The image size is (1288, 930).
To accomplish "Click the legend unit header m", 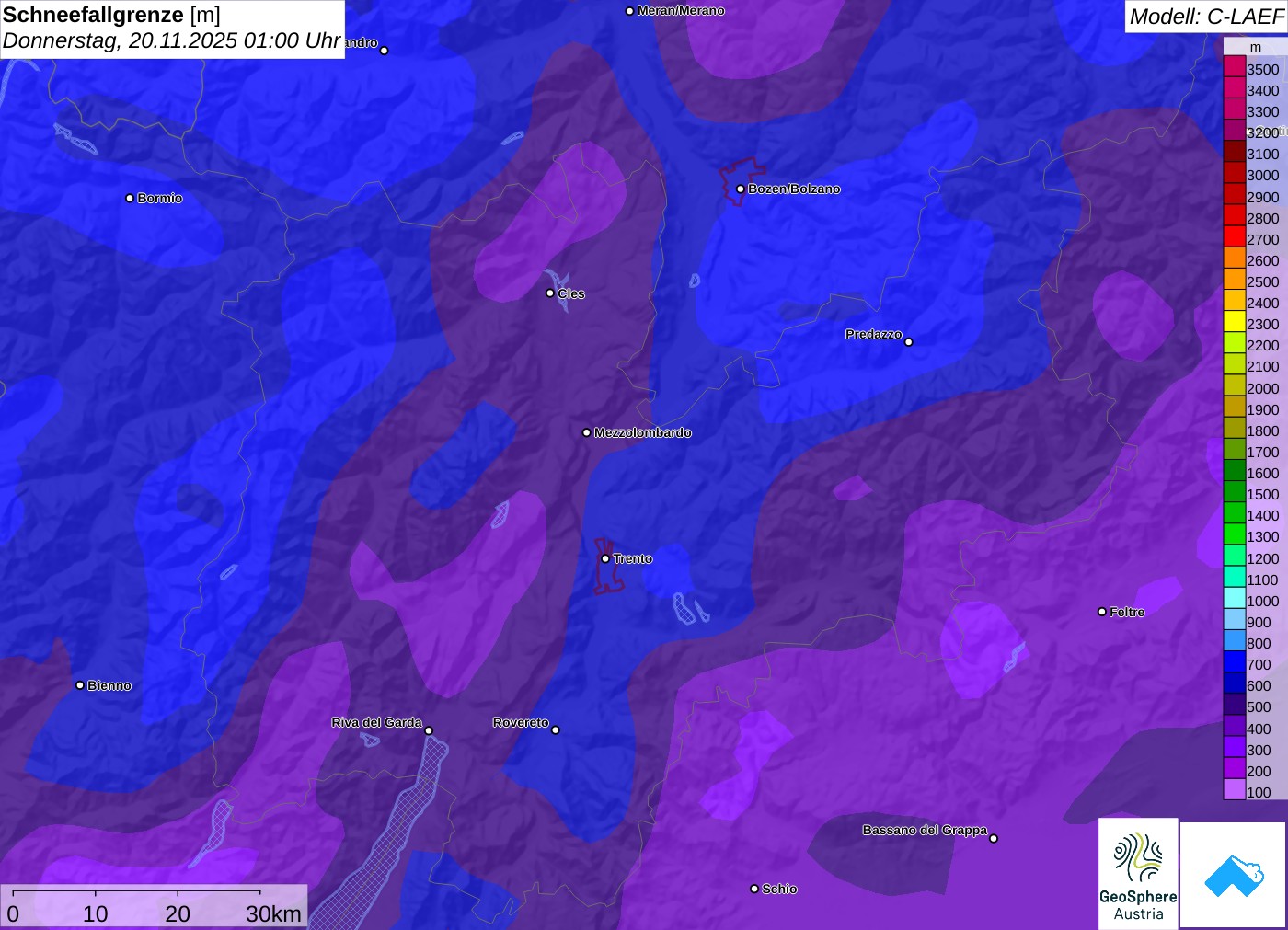I will [x=1256, y=47].
